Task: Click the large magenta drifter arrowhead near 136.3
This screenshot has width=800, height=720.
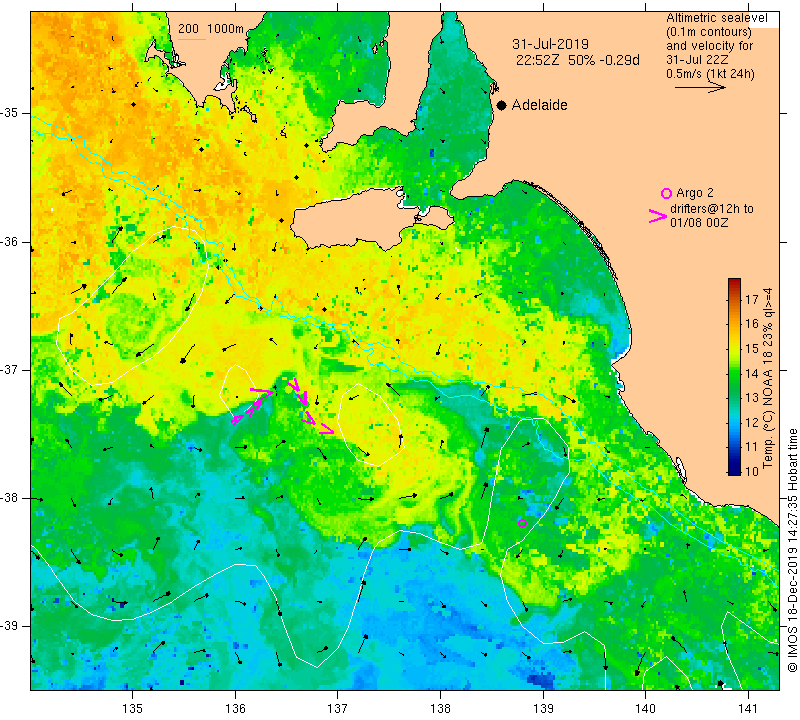Action: 262,393
